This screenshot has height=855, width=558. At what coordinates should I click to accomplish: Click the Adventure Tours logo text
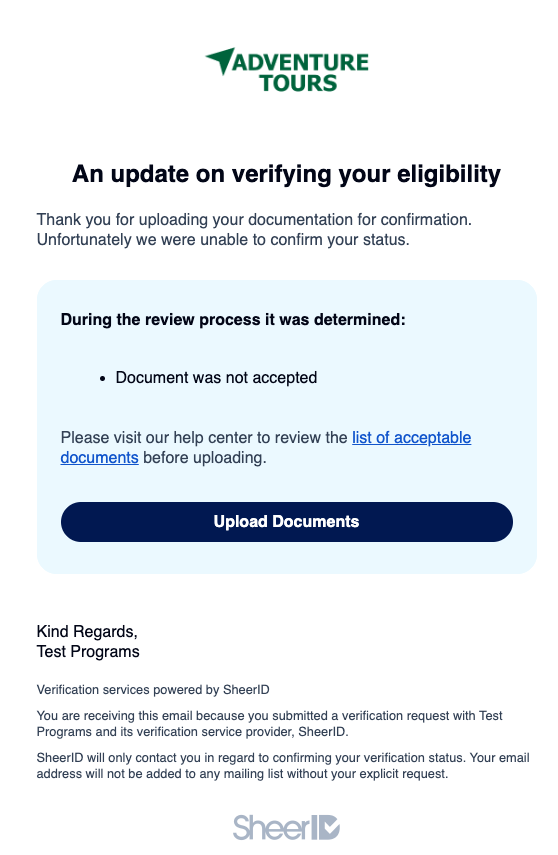tap(299, 73)
